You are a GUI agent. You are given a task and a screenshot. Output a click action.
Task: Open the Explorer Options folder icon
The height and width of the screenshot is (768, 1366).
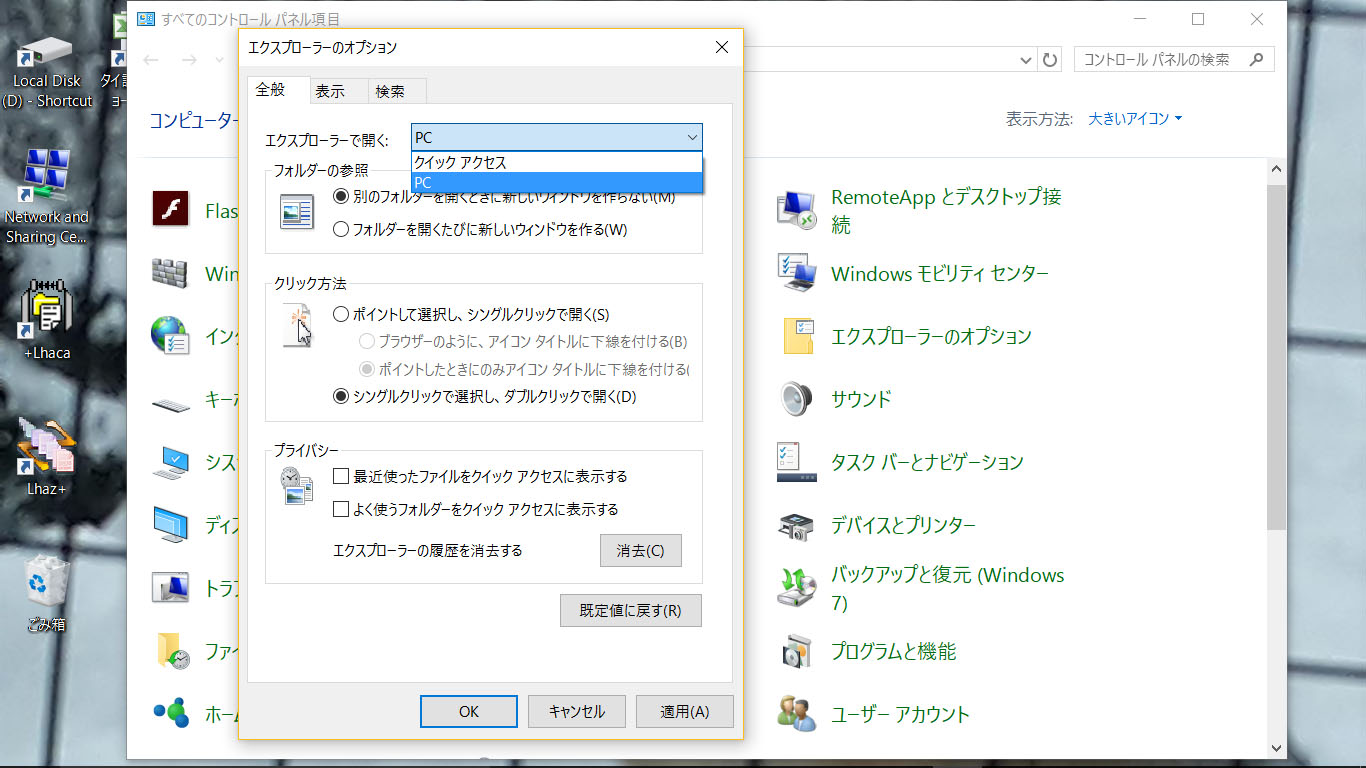pyautogui.click(x=798, y=336)
